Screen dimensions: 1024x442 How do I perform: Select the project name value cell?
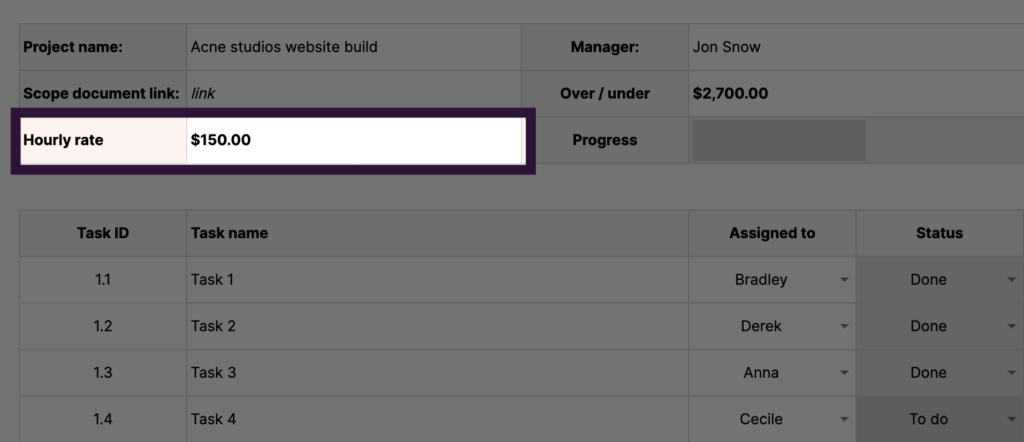tap(353, 47)
